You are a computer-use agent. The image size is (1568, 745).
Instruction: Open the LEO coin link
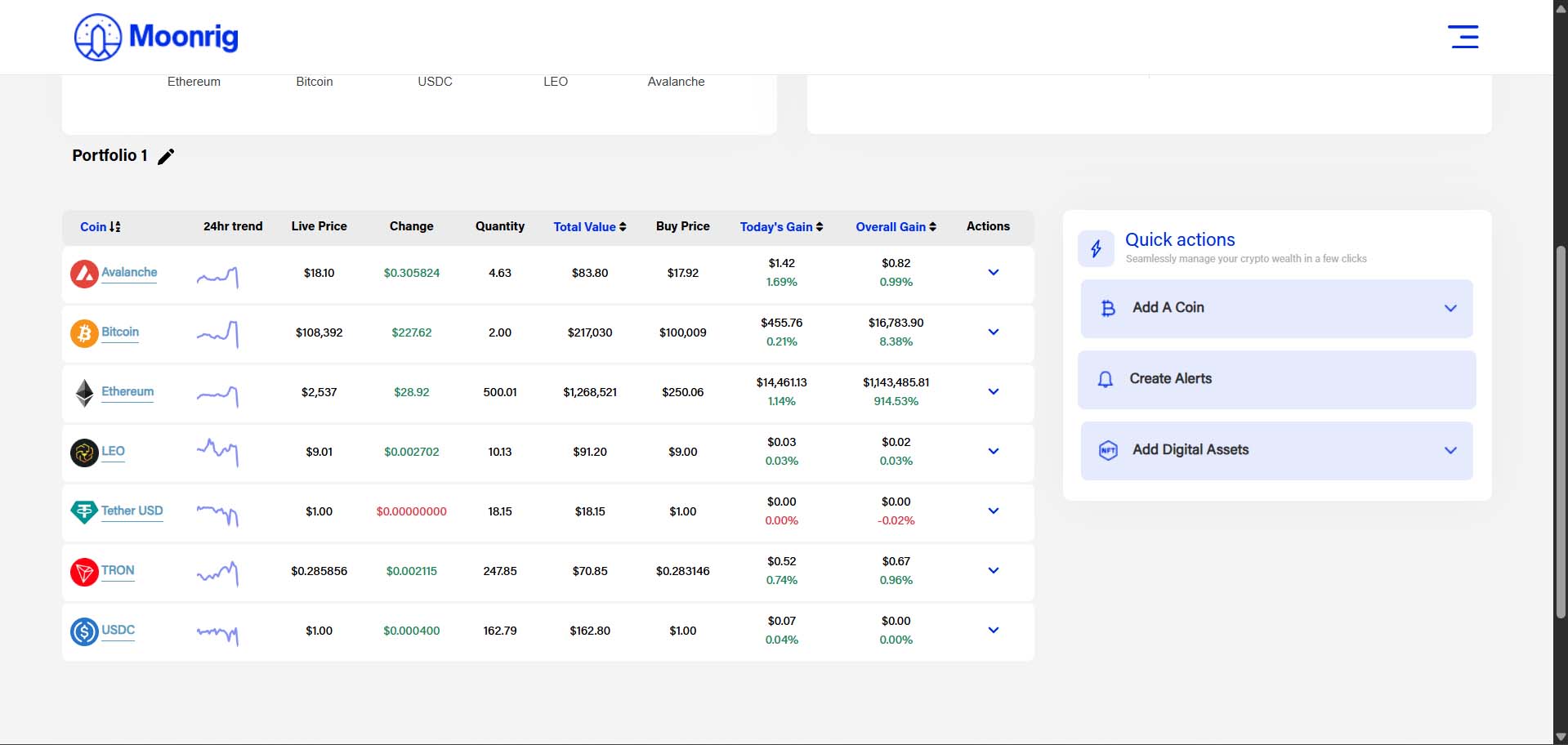113,451
